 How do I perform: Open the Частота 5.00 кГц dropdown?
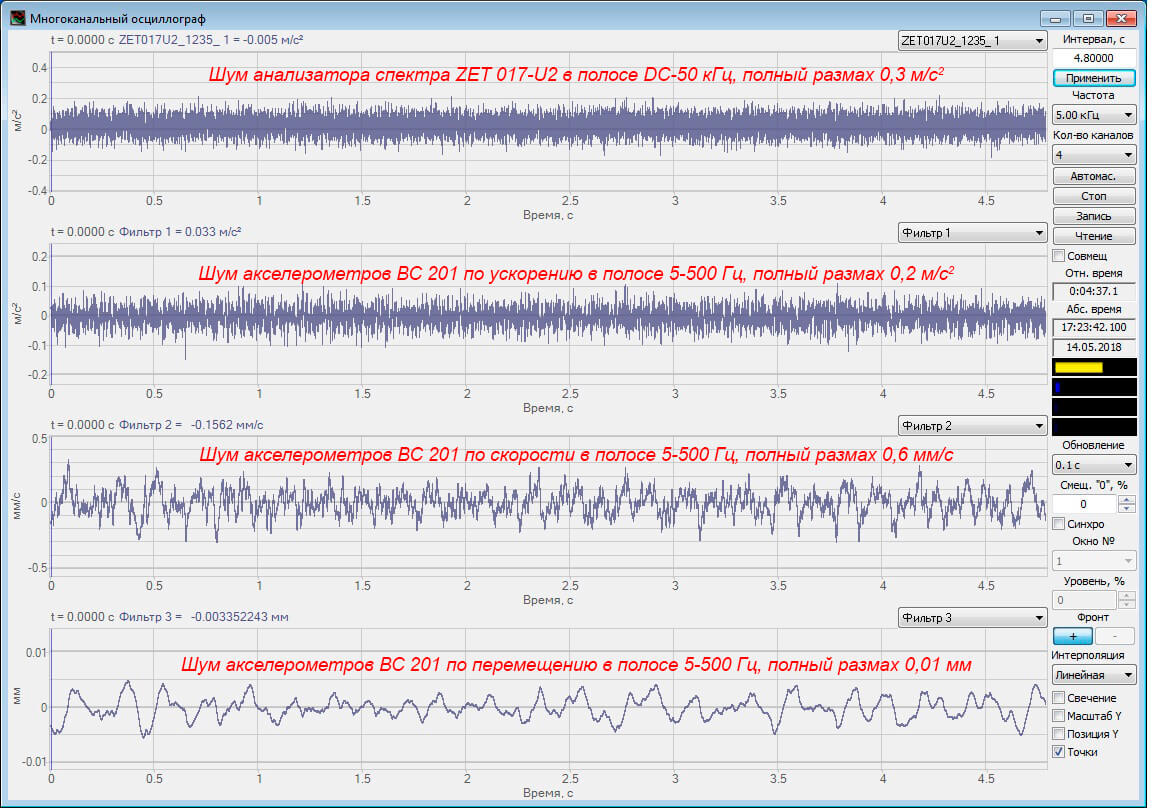(x=1094, y=115)
